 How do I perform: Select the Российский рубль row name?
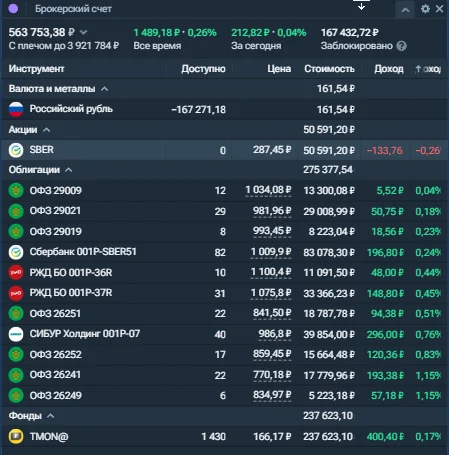(71, 109)
